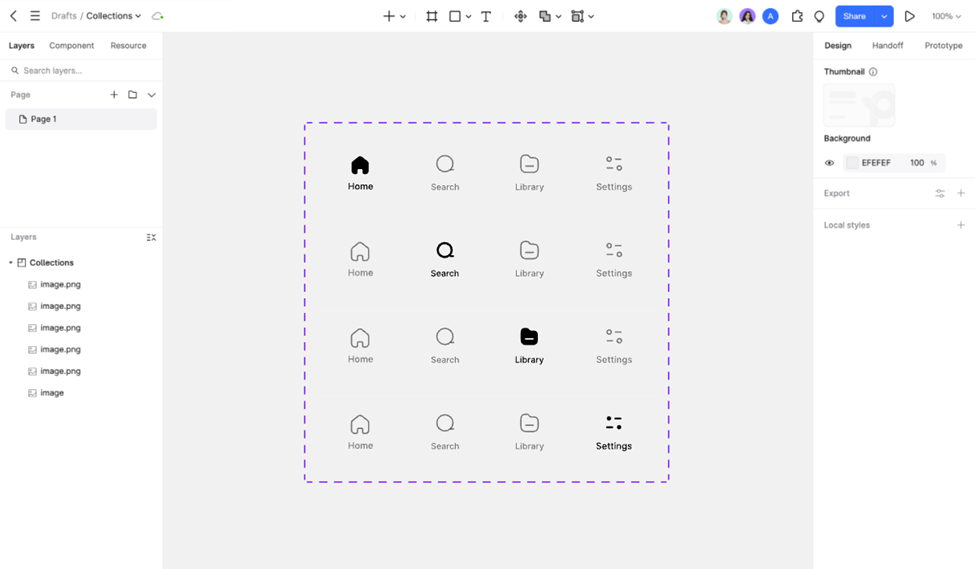Screen dimensions: 975x569
Task: Click the bold Settings icon on the canvas
Action: (614, 423)
